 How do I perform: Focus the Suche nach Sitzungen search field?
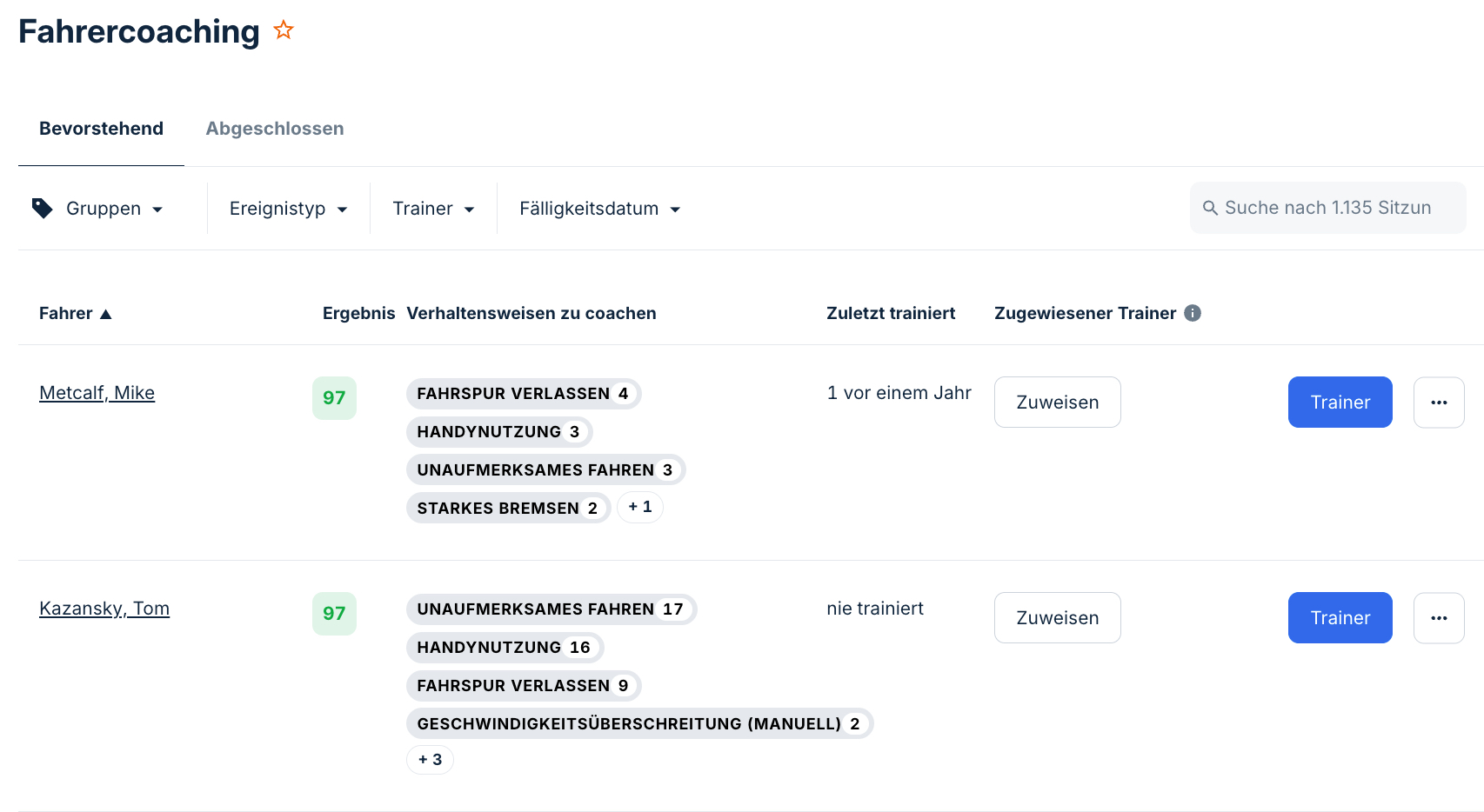click(x=1327, y=208)
